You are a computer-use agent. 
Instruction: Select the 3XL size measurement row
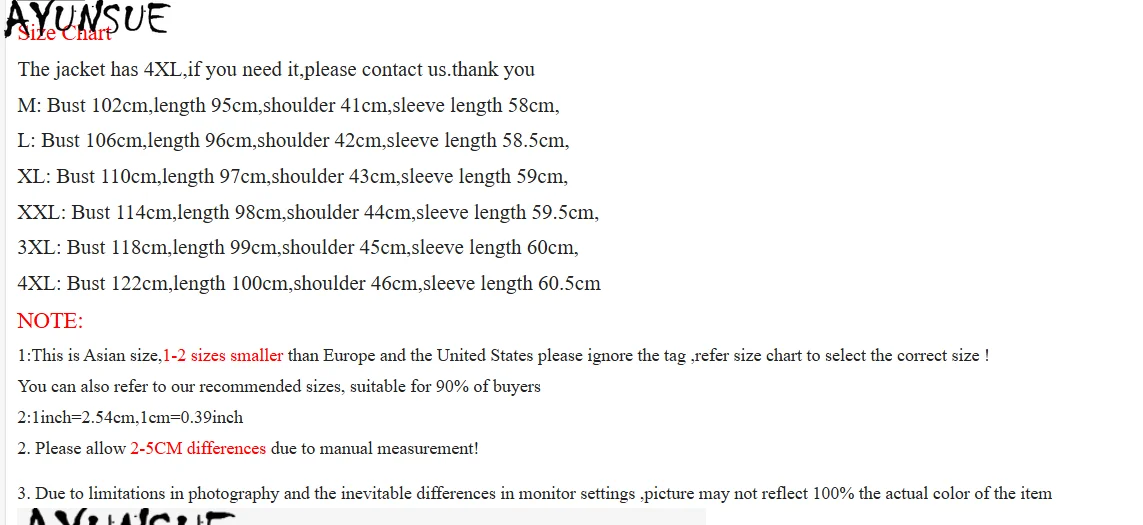pyautogui.click(x=298, y=247)
